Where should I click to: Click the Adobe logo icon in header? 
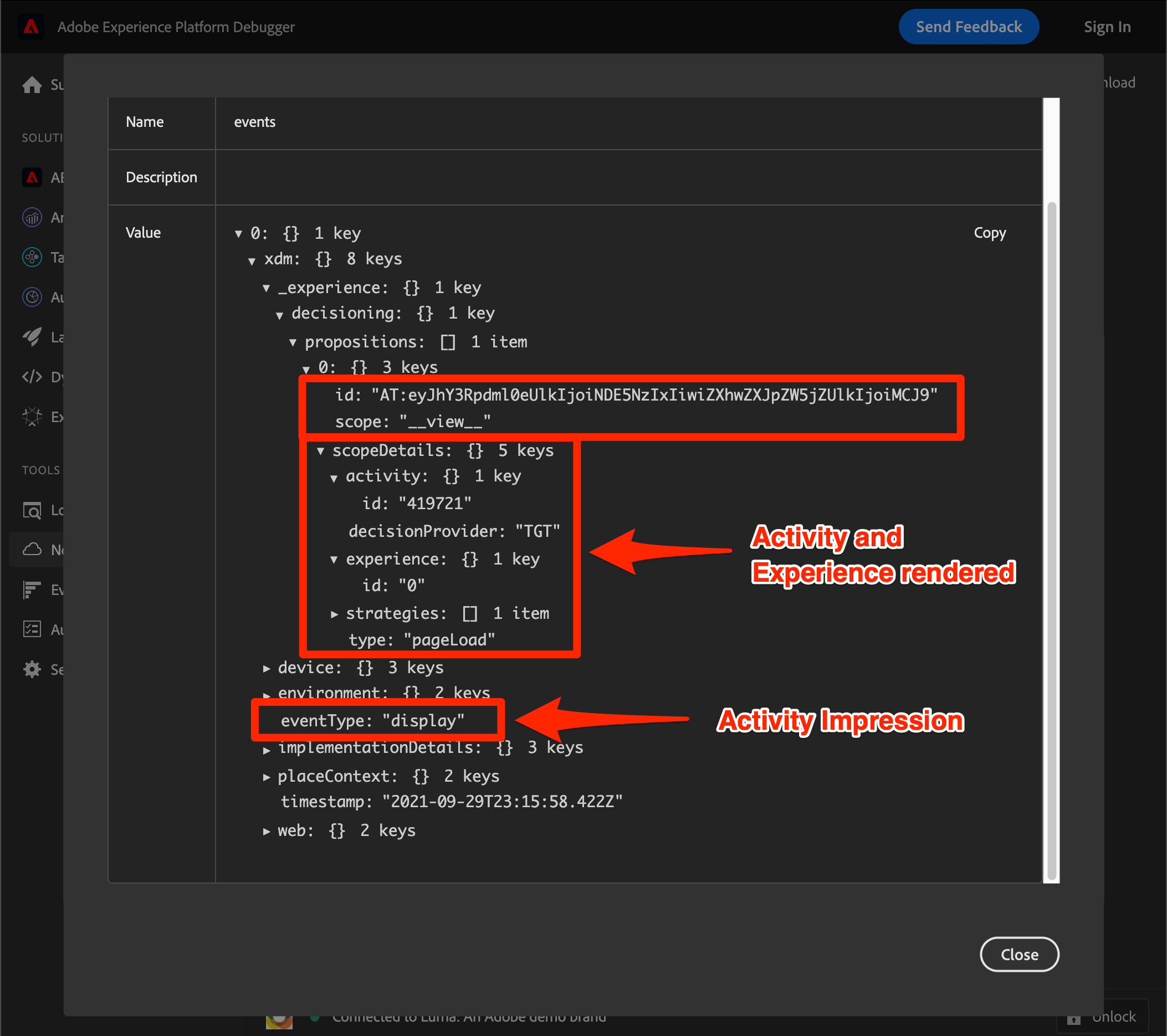[x=31, y=27]
